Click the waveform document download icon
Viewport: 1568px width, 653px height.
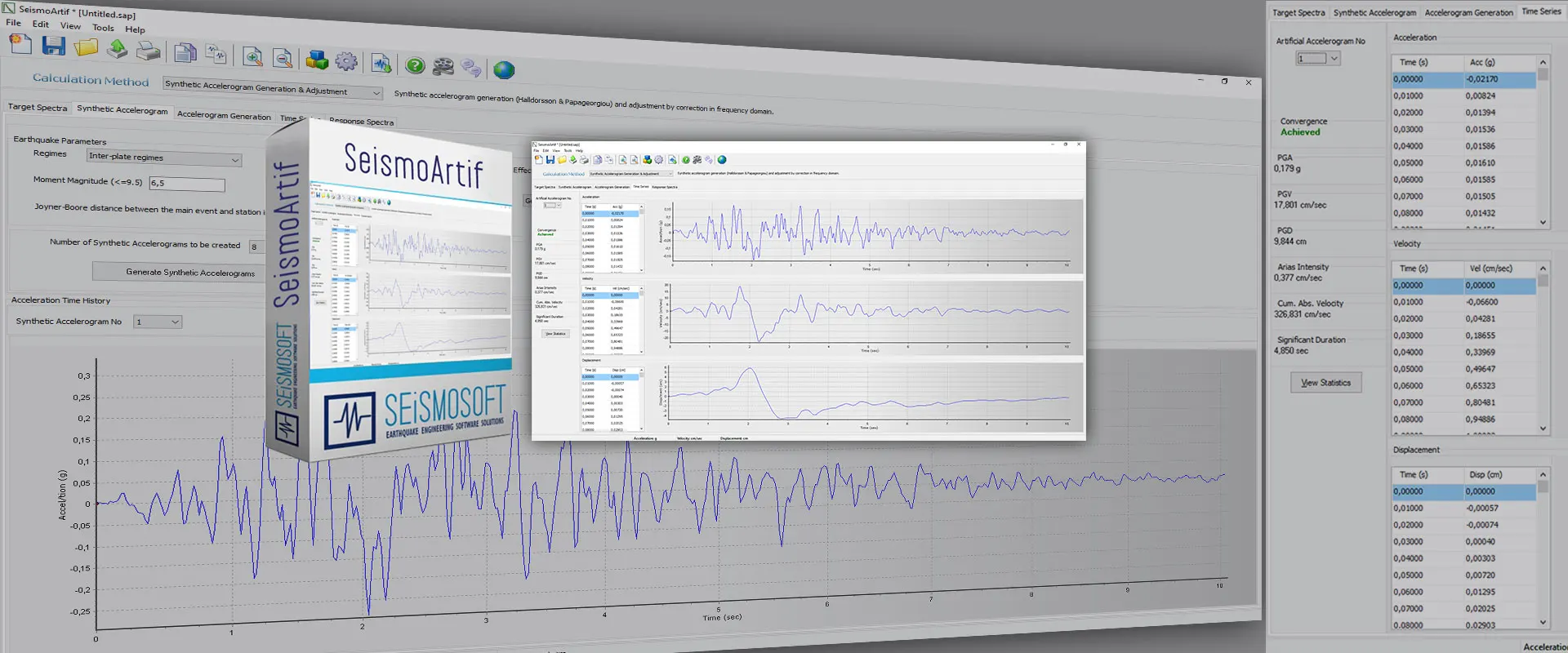(381, 63)
